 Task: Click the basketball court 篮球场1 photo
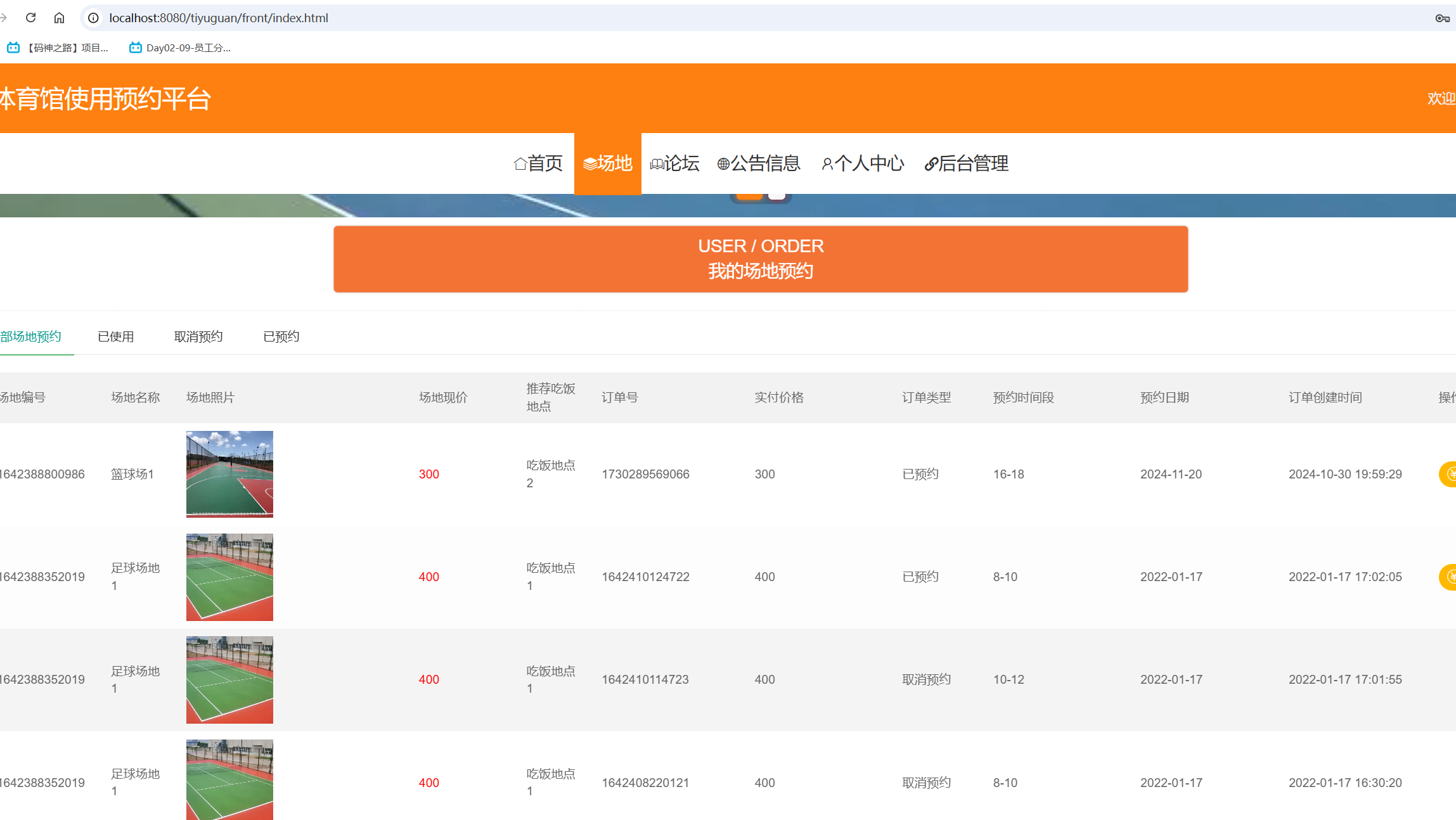tap(229, 474)
